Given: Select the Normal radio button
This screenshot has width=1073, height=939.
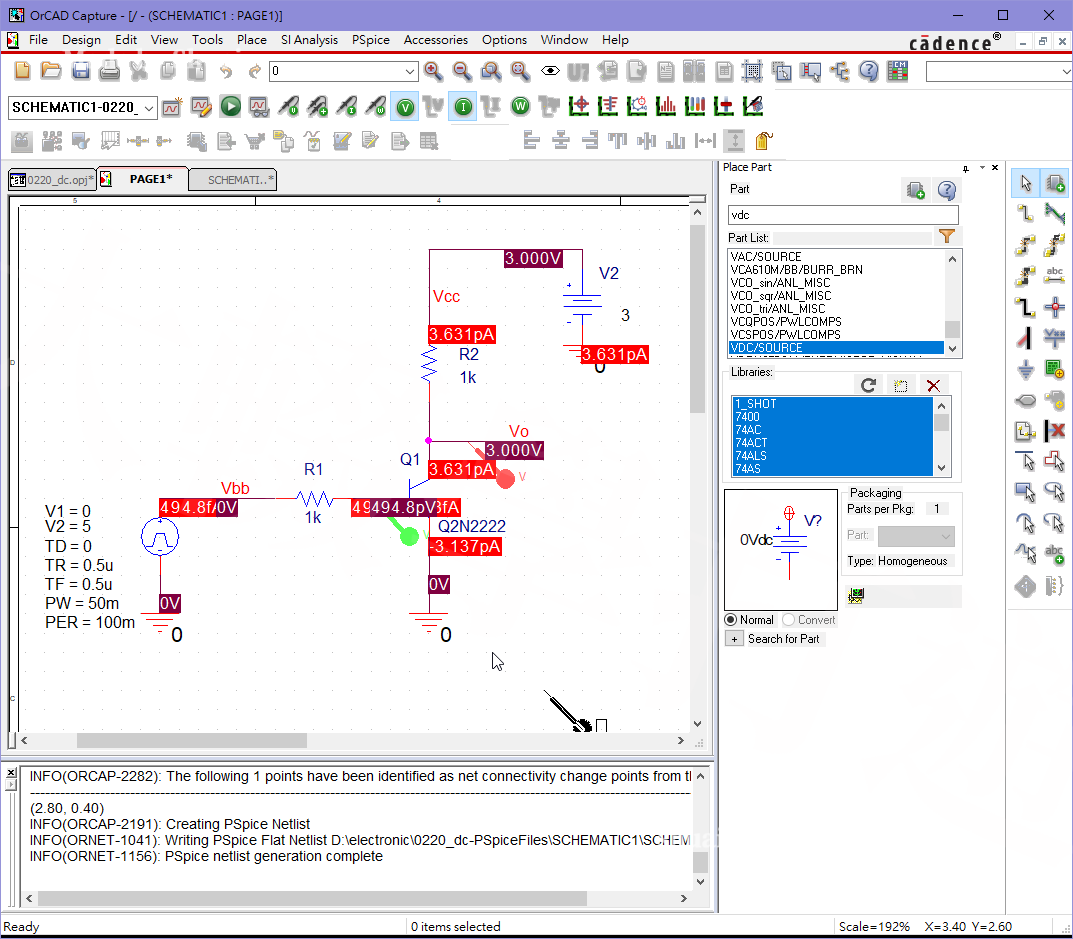Looking at the screenshot, I should (731, 619).
